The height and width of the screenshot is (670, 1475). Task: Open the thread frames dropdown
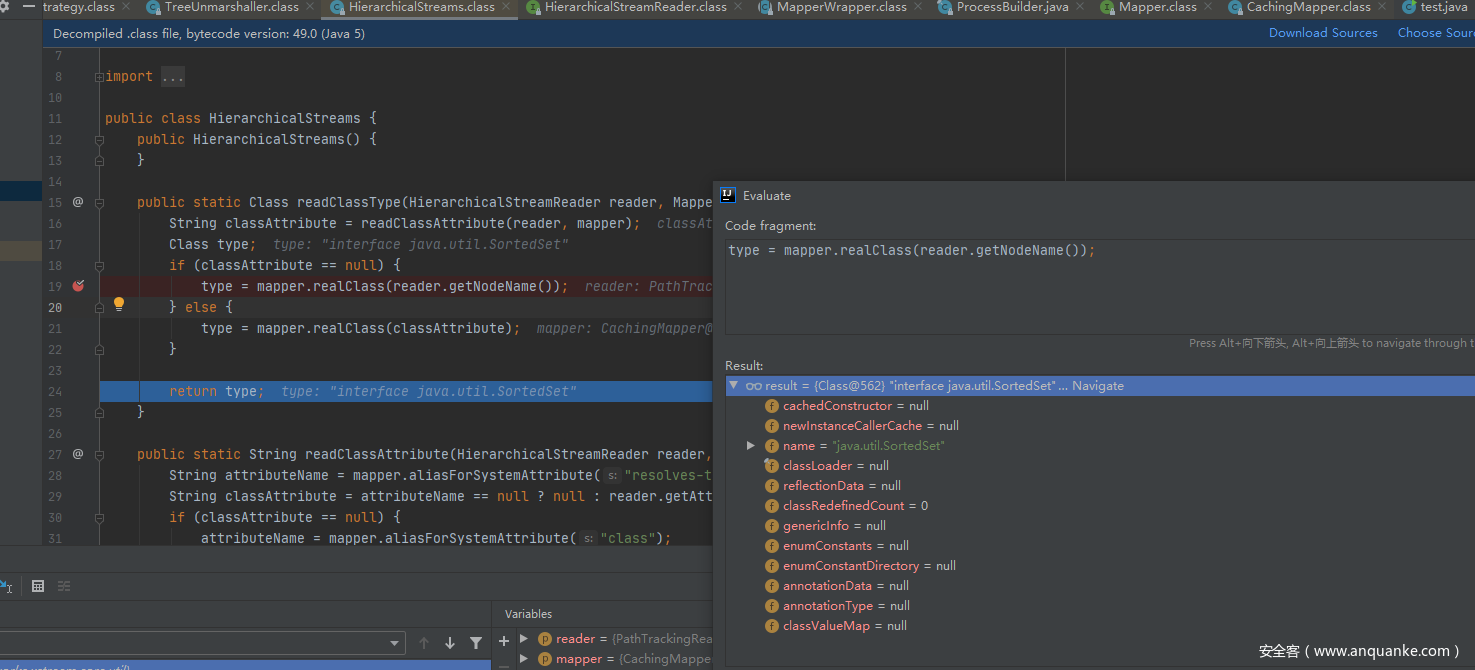pyautogui.click(x=395, y=643)
